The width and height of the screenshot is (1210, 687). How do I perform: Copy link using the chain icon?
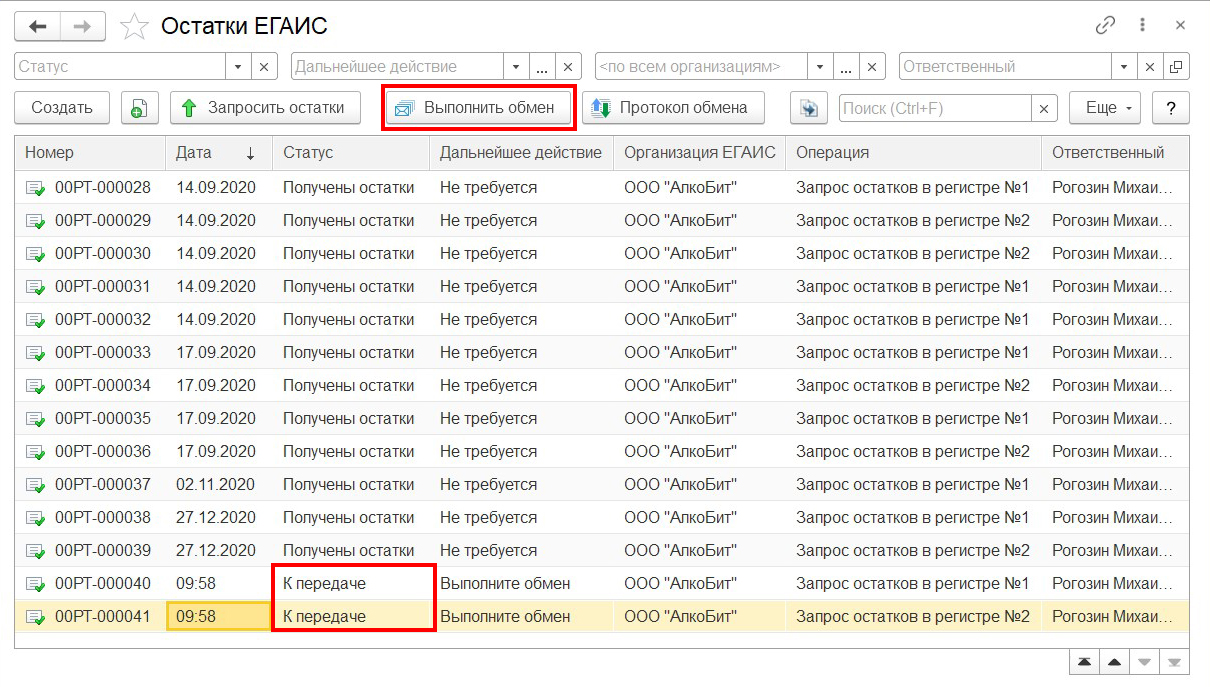click(1106, 26)
